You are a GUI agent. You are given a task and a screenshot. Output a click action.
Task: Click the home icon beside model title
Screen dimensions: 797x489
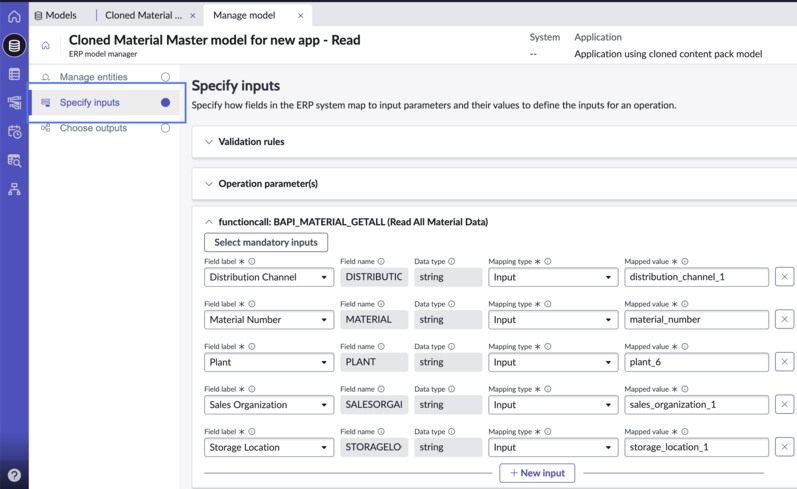(x=45, y=45)
